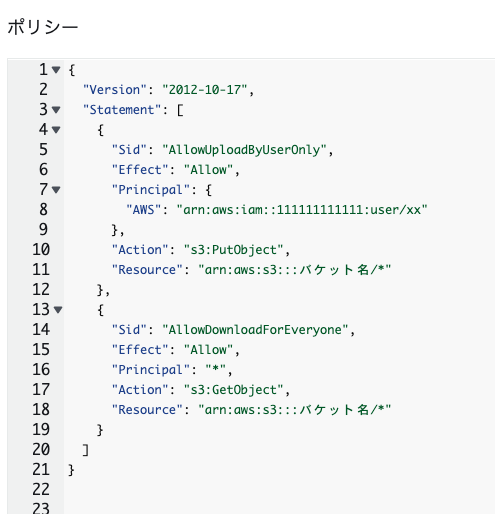Collapse the root object fold arrow on line 1
This screenshot has height=514, width=495.
pyautogui.click(x=56, y=70)
